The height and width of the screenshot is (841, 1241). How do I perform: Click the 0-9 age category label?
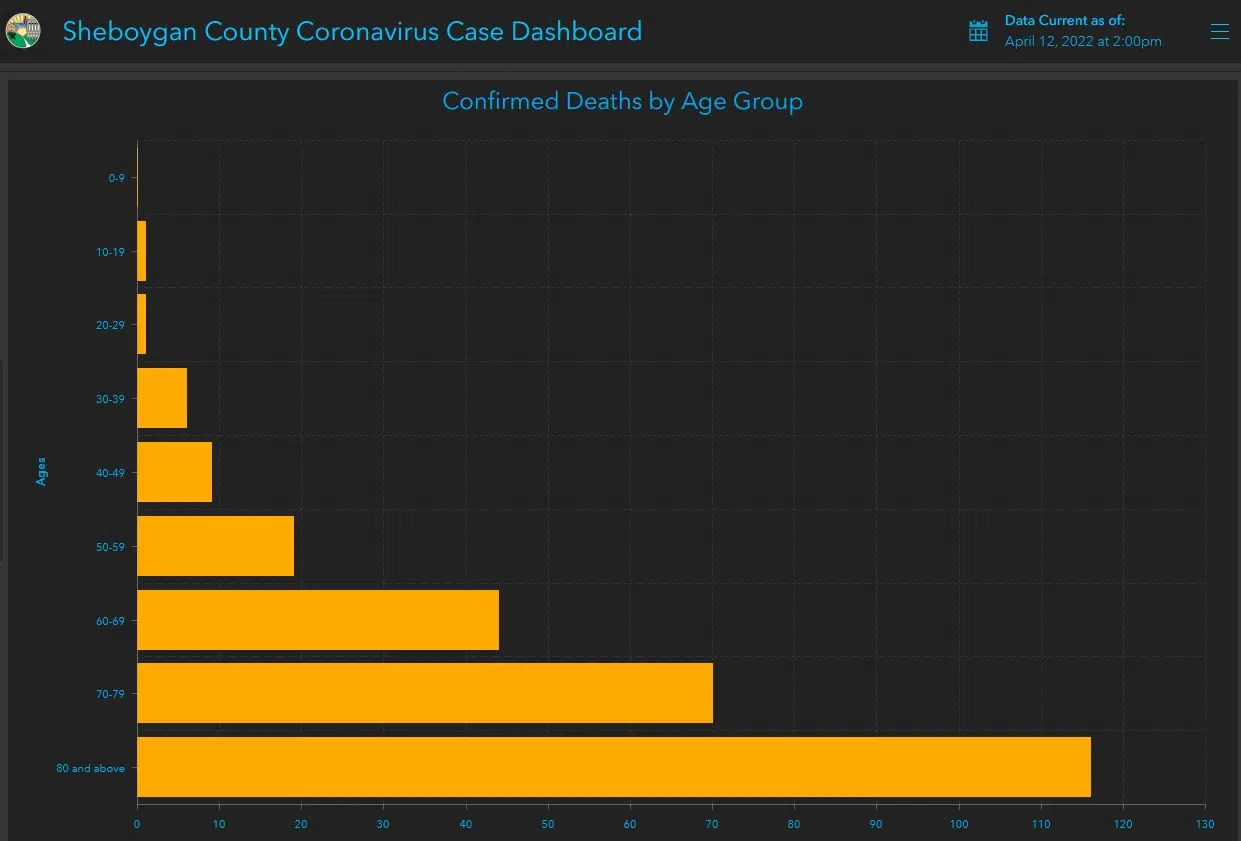116,178
